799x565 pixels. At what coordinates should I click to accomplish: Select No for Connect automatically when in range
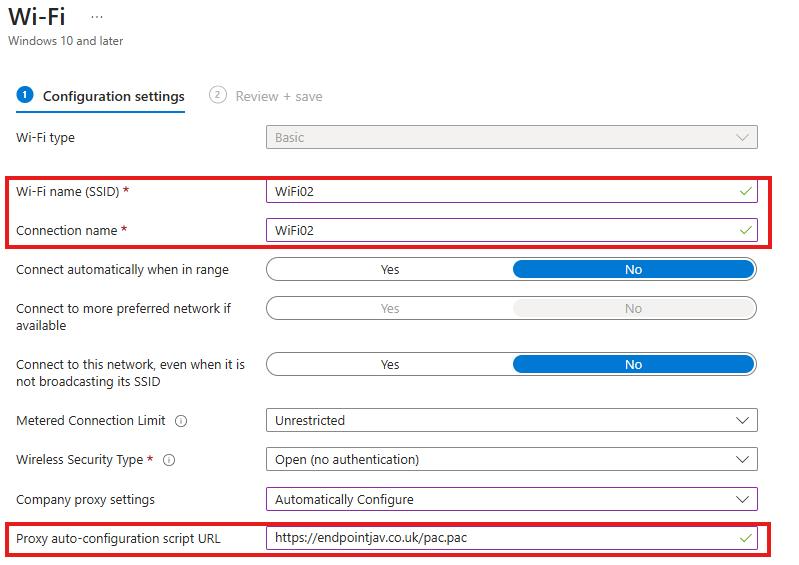coord(633,269)
